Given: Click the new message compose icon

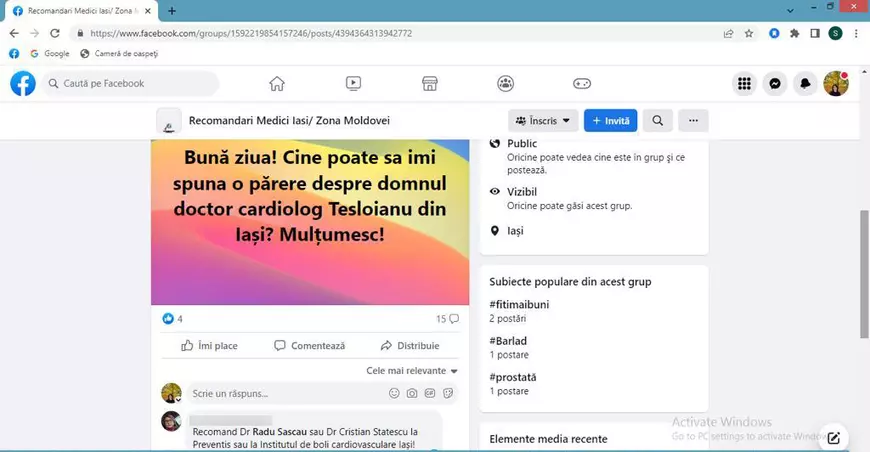Looking at the screenshot, I should 833,438.
